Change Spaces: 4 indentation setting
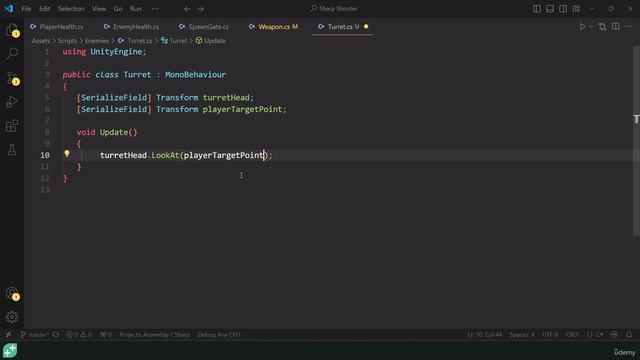This screenshot has height=360, width=640. [522, 334]
